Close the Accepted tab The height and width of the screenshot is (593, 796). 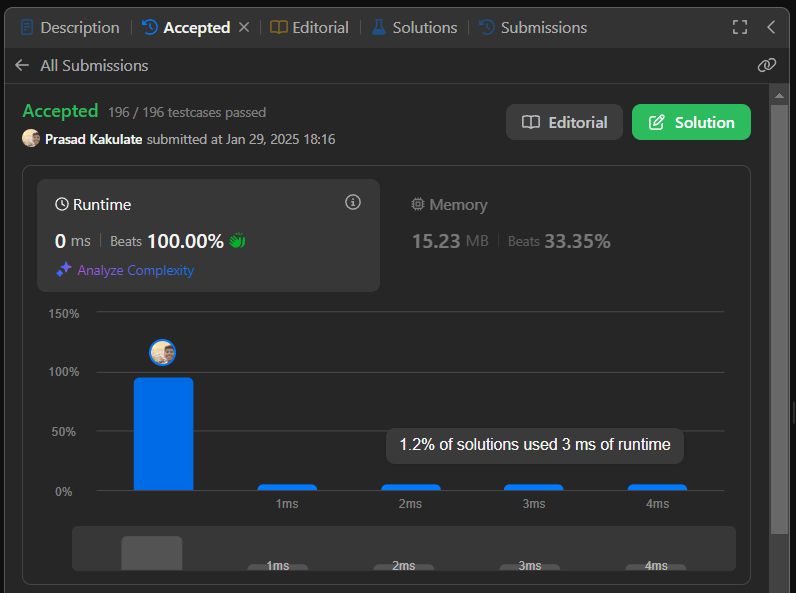click(244, 27)
